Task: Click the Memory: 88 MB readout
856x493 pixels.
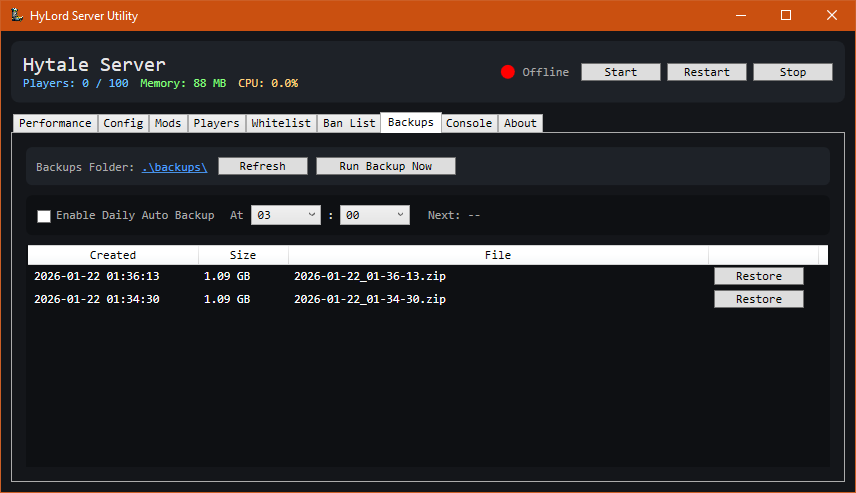Action: tap(183, 84)
